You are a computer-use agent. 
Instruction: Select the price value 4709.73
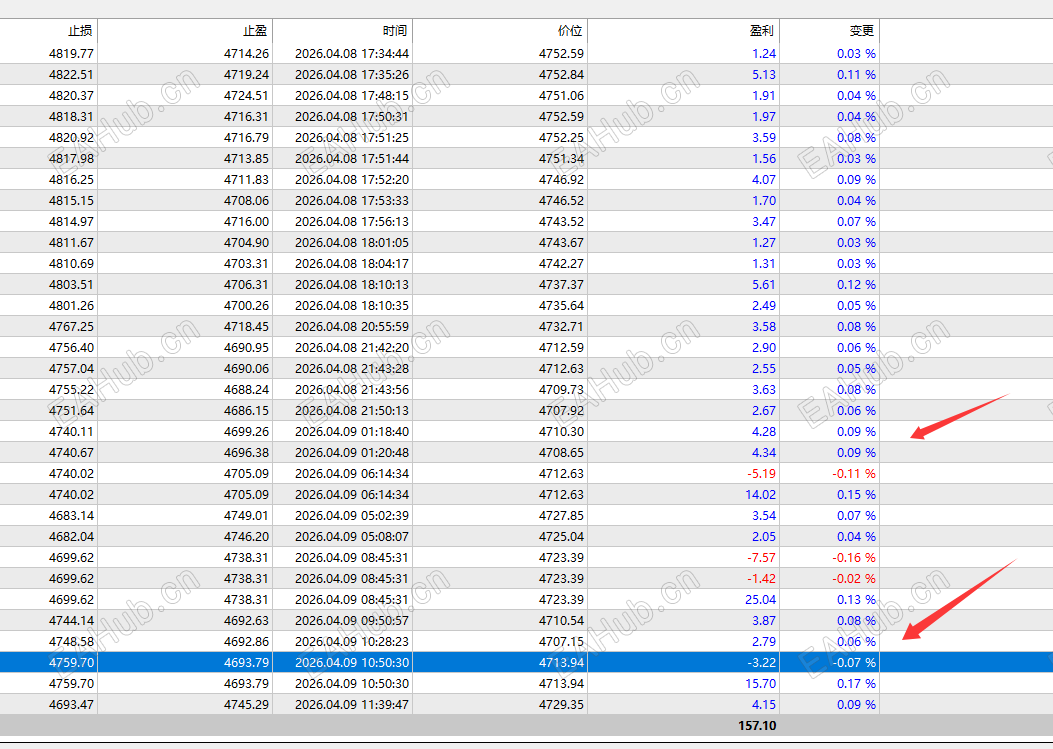tap(561, 390)
